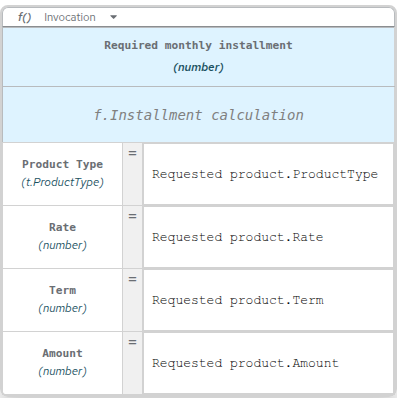Screen dimensions: 397x398
Task: Edit the 'Requested product.Rate' expression cell
Action: click(268, 237)
